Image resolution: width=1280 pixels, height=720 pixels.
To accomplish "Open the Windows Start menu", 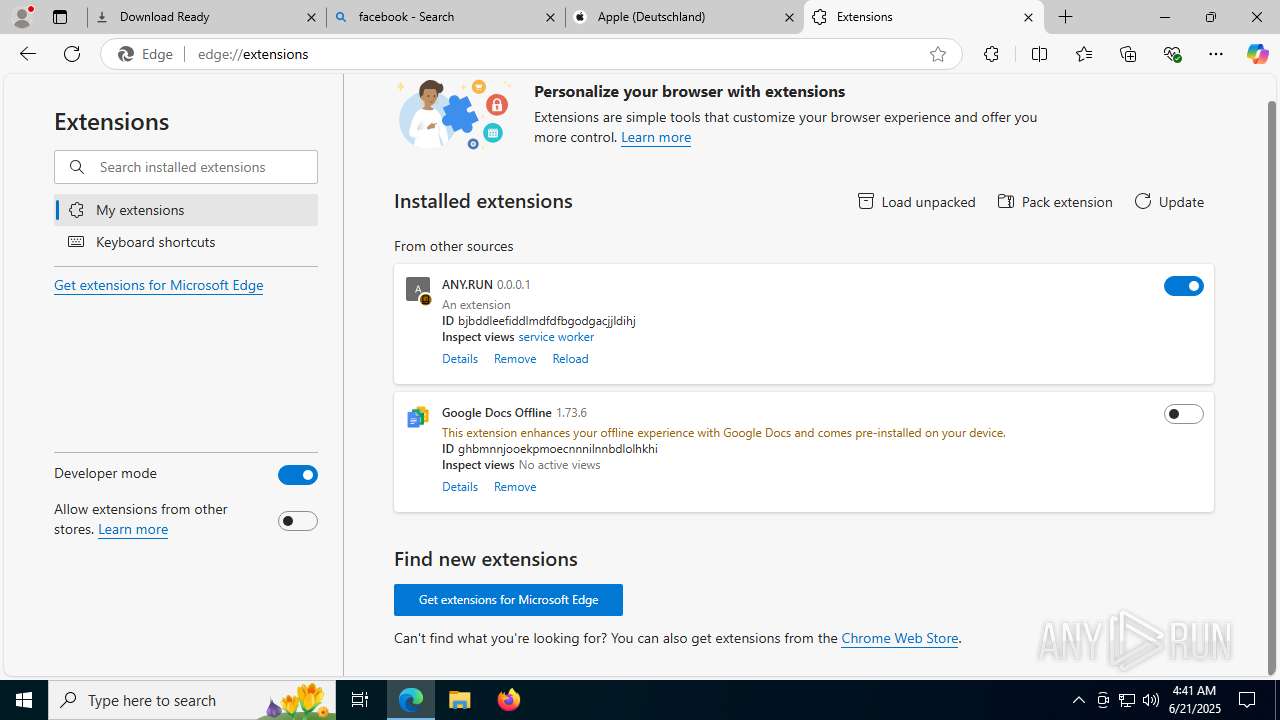I will [x=24, y=700].
